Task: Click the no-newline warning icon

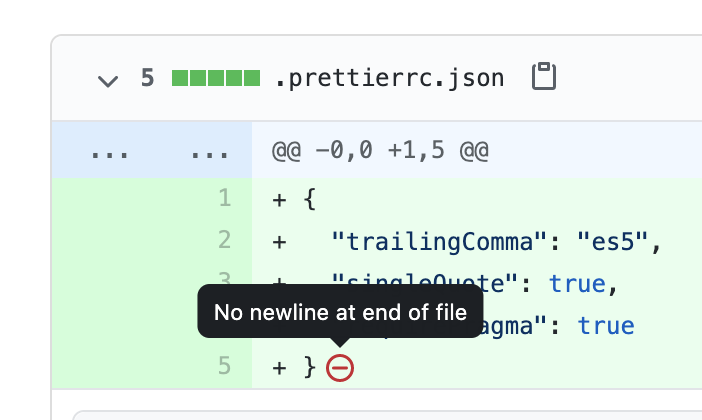Action: (340, 368)
